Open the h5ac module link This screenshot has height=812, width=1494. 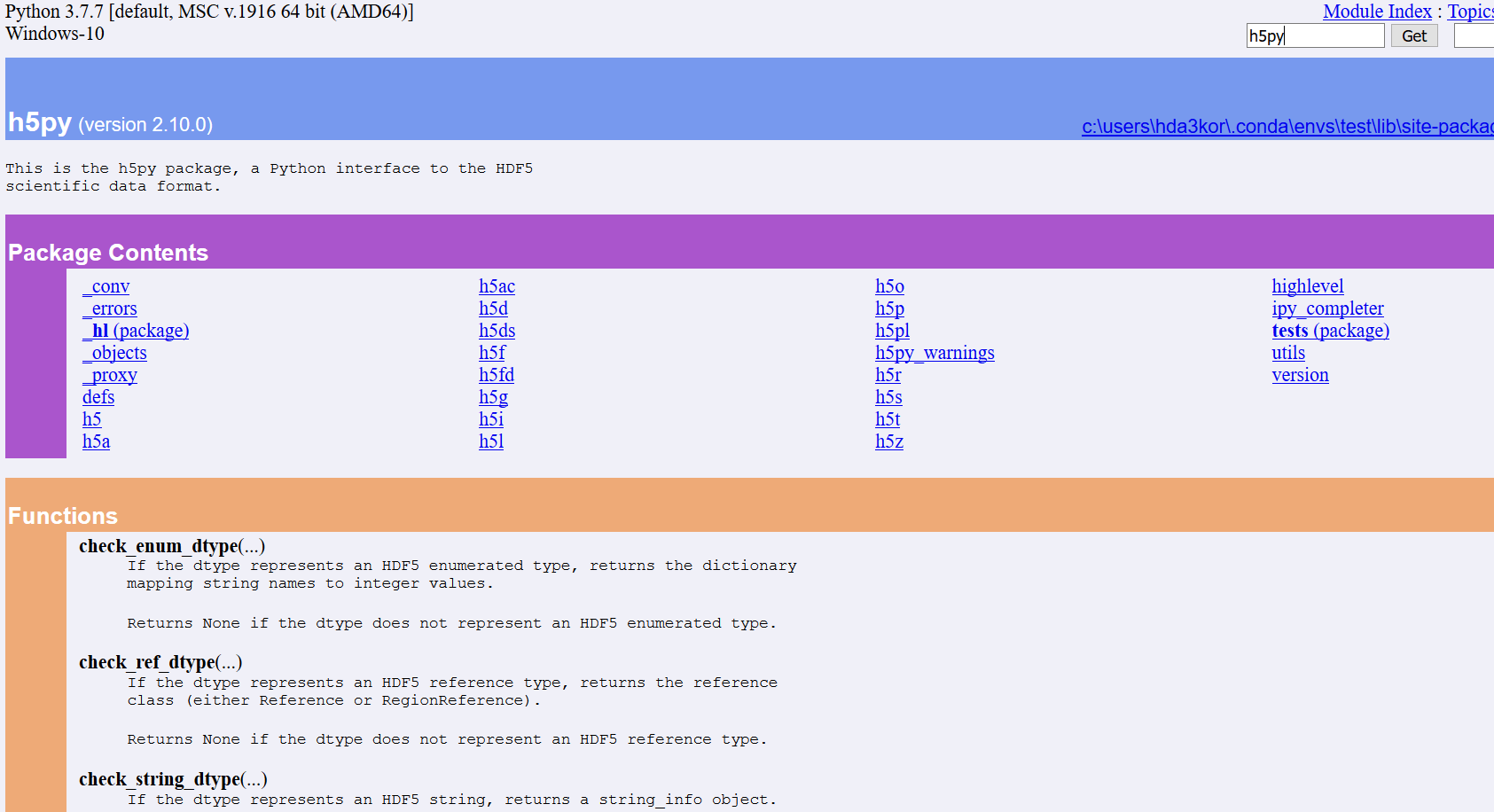pyautogui.click(x=497, y=286)
